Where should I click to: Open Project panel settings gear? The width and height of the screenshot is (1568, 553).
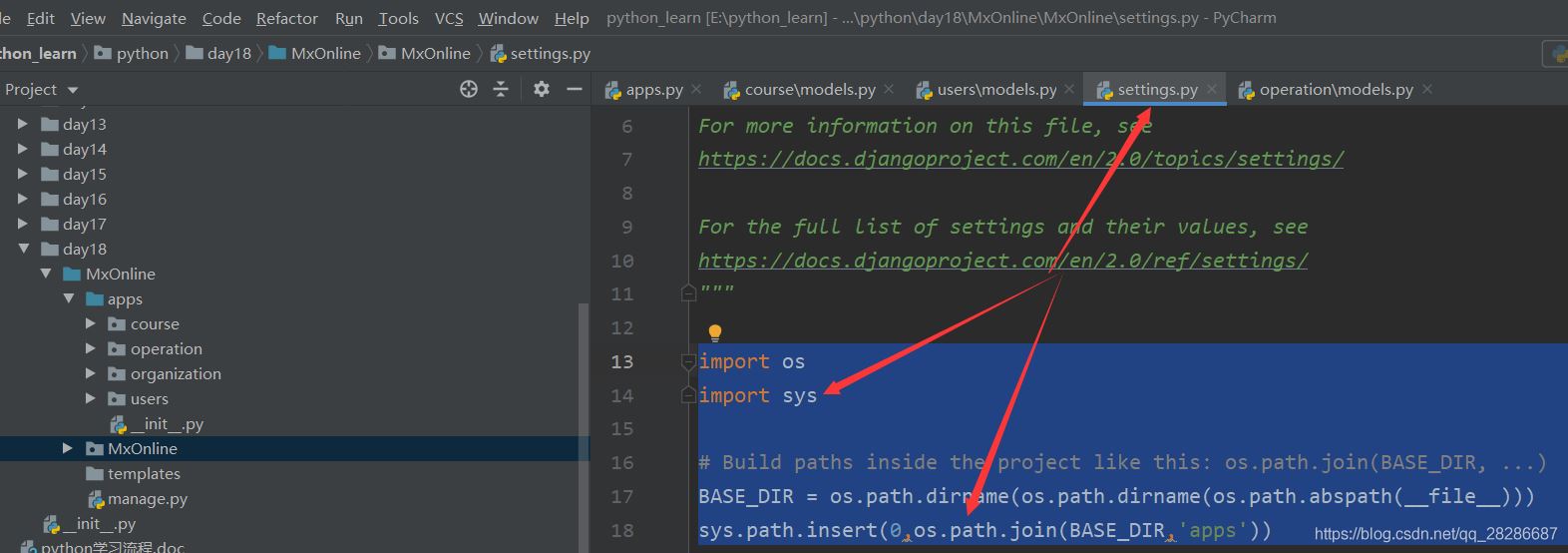(542, 90)
